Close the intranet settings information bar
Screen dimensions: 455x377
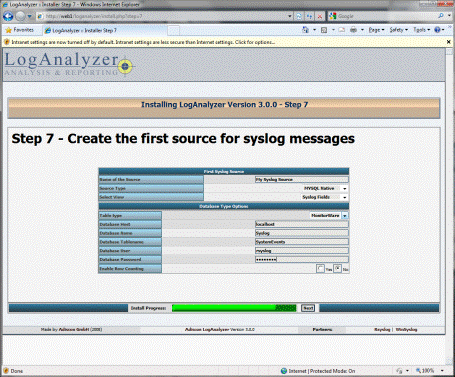[x=449, y=42]
